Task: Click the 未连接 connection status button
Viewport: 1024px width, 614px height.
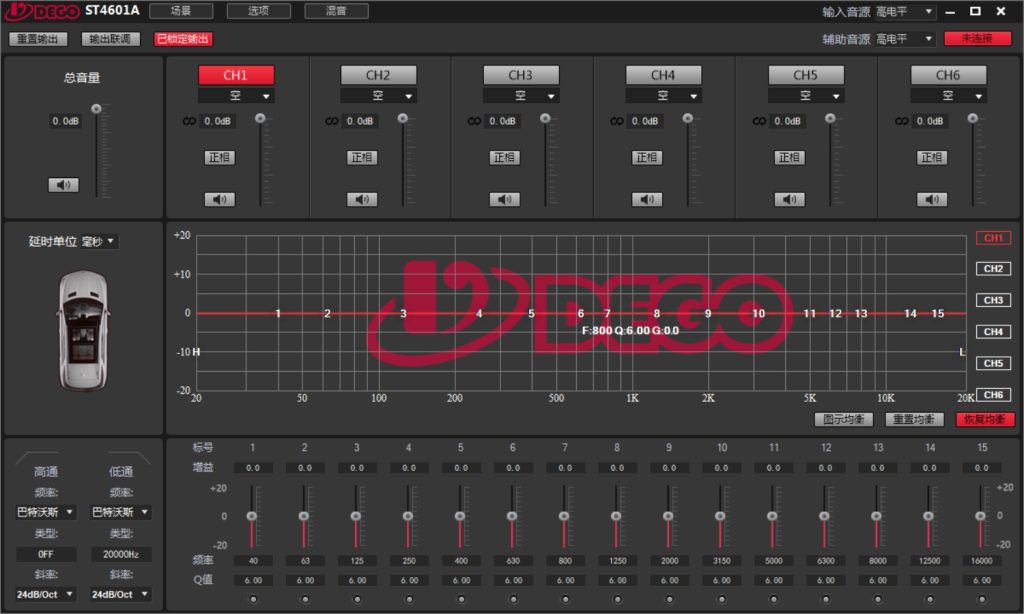Action: pos(978,39)
